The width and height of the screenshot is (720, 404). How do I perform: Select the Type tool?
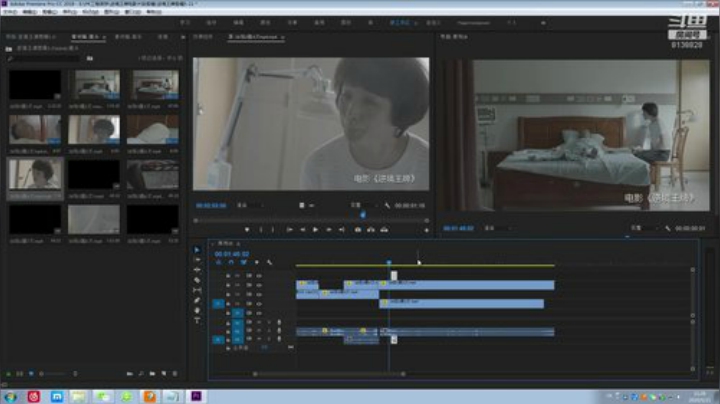[197, 320]
